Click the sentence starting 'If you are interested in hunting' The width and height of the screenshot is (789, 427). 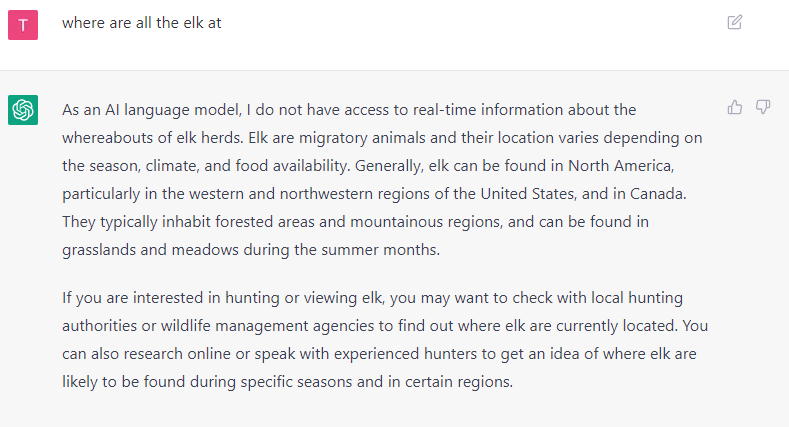point(385,312)
